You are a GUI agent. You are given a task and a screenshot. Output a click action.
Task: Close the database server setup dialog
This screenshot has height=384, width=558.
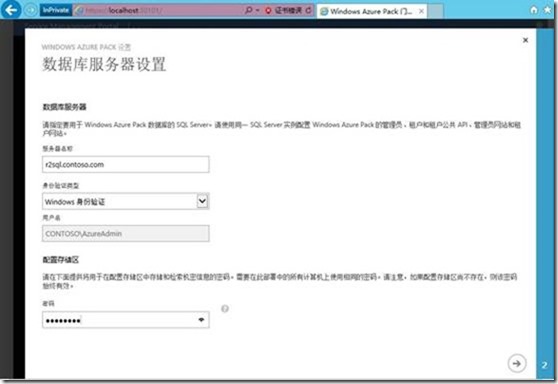pyautogui.click(x=525, y=40)
